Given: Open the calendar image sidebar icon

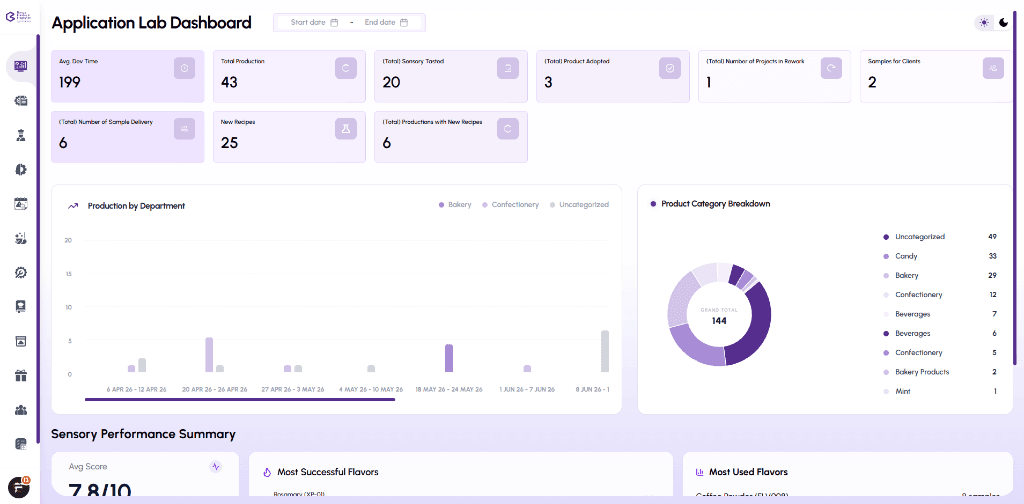Looking at the screenshot, I should (x=20, y=204).
